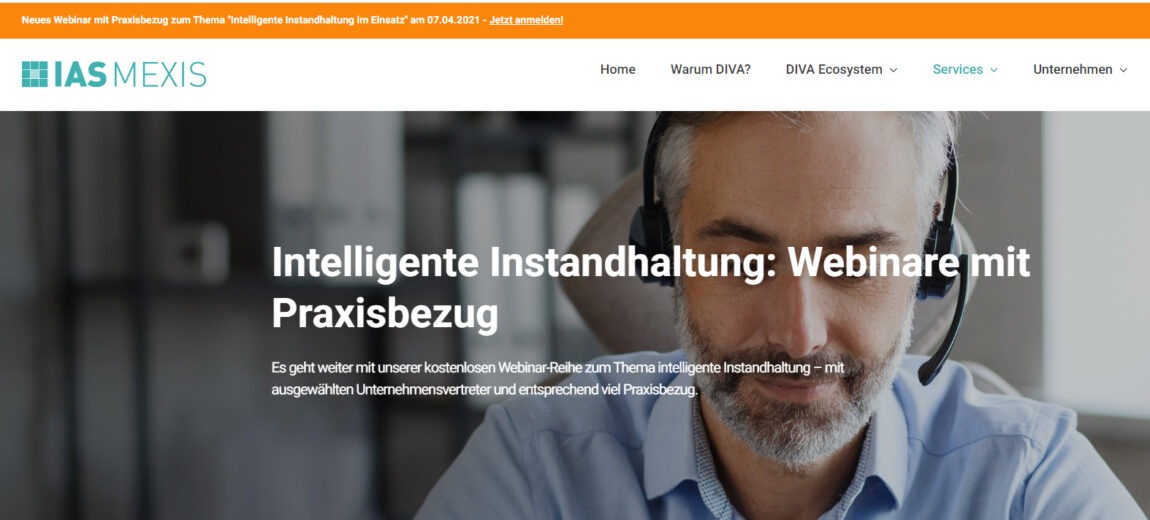Click the kostenlosen Webinar-Reihe description paragraph
The width and height of the screenshot is (1150, 520).
(558, 378)
